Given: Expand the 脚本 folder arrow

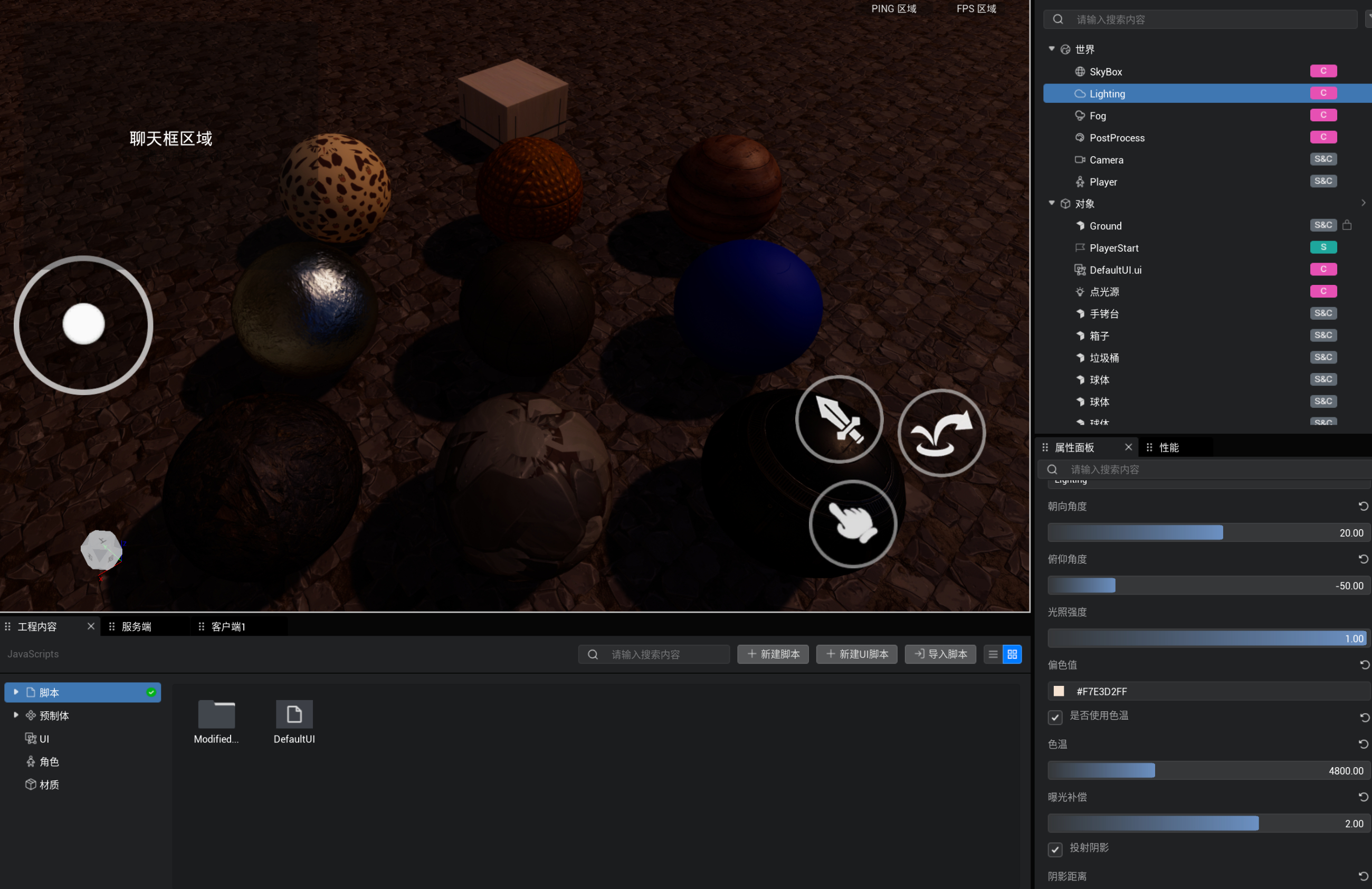Looking at the screenshot, I should tap(16, 692).
